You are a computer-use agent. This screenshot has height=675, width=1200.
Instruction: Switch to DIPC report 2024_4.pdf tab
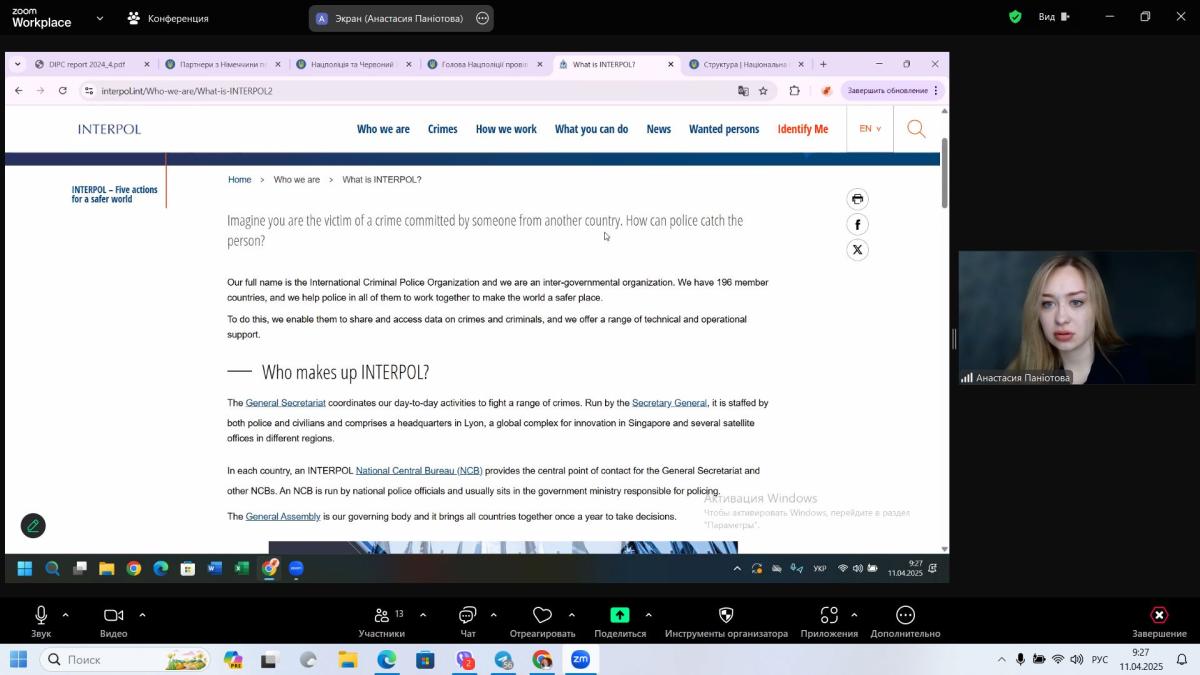tap(87, 64)
